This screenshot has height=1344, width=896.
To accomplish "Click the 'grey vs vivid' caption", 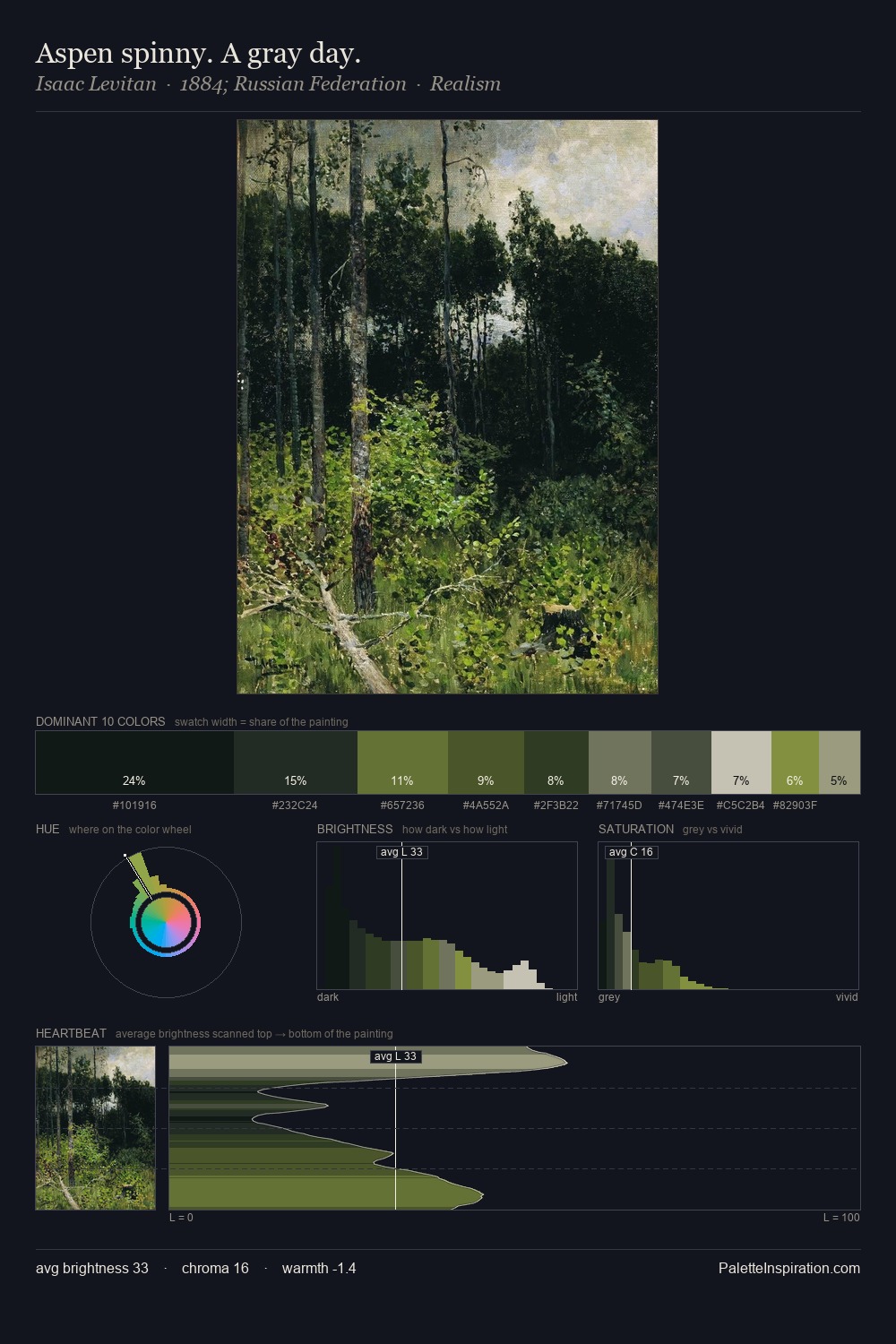I will [712, 830].
